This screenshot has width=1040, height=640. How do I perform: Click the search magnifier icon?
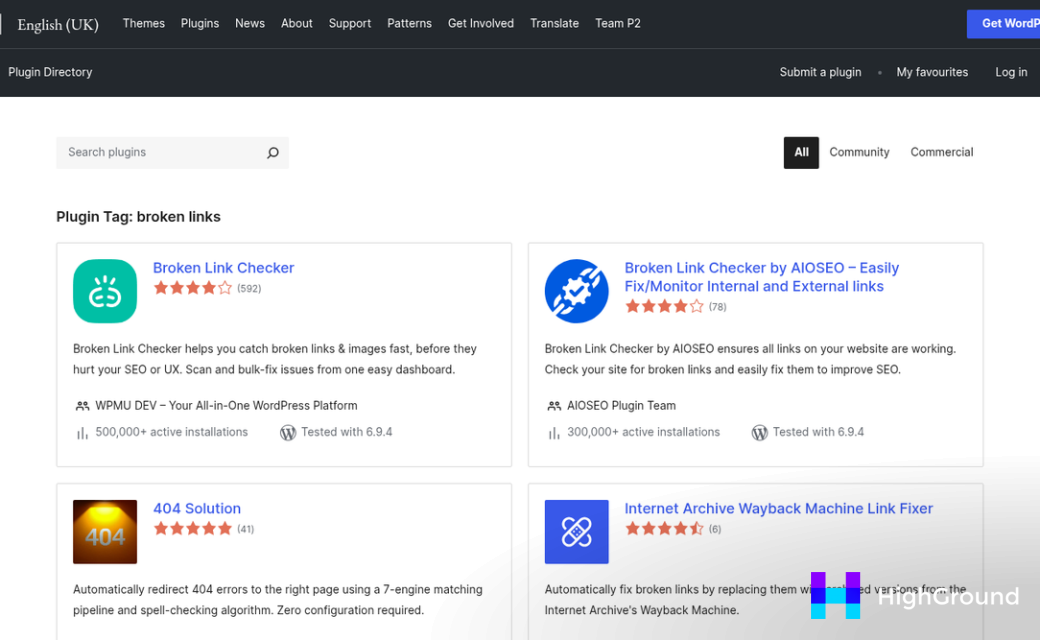(272, 152)
